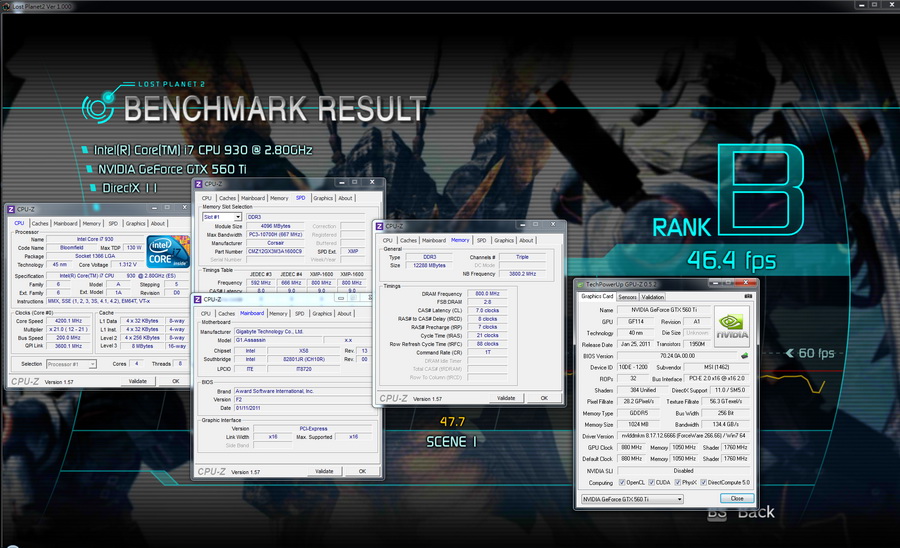Click the GPU-Z title bar app icon
The image size is (900, 548).
580,285
